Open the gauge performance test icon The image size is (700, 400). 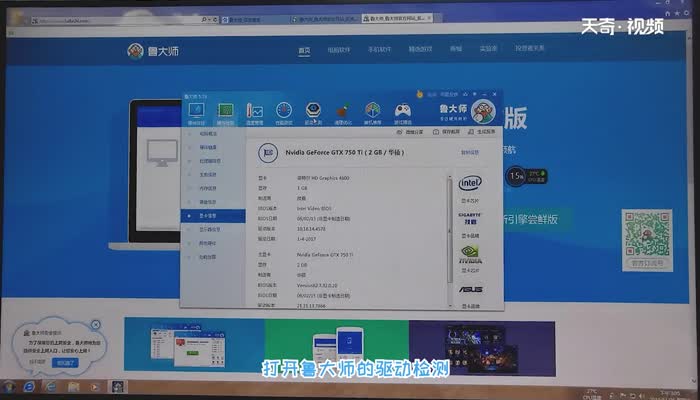coord(284,113)
